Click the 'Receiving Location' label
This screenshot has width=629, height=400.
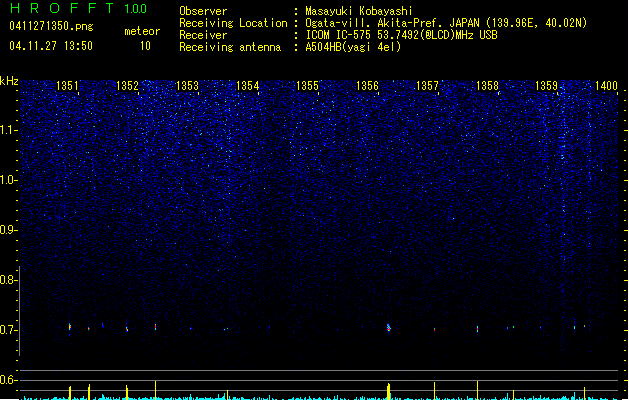(233, 23)
